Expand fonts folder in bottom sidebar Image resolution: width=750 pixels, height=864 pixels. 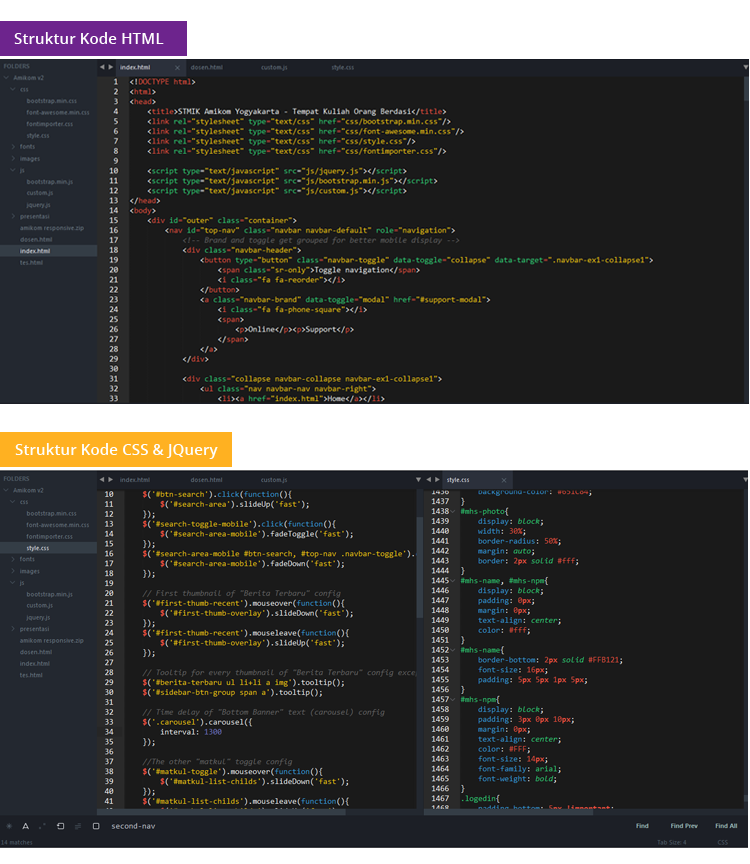[13, 559]
